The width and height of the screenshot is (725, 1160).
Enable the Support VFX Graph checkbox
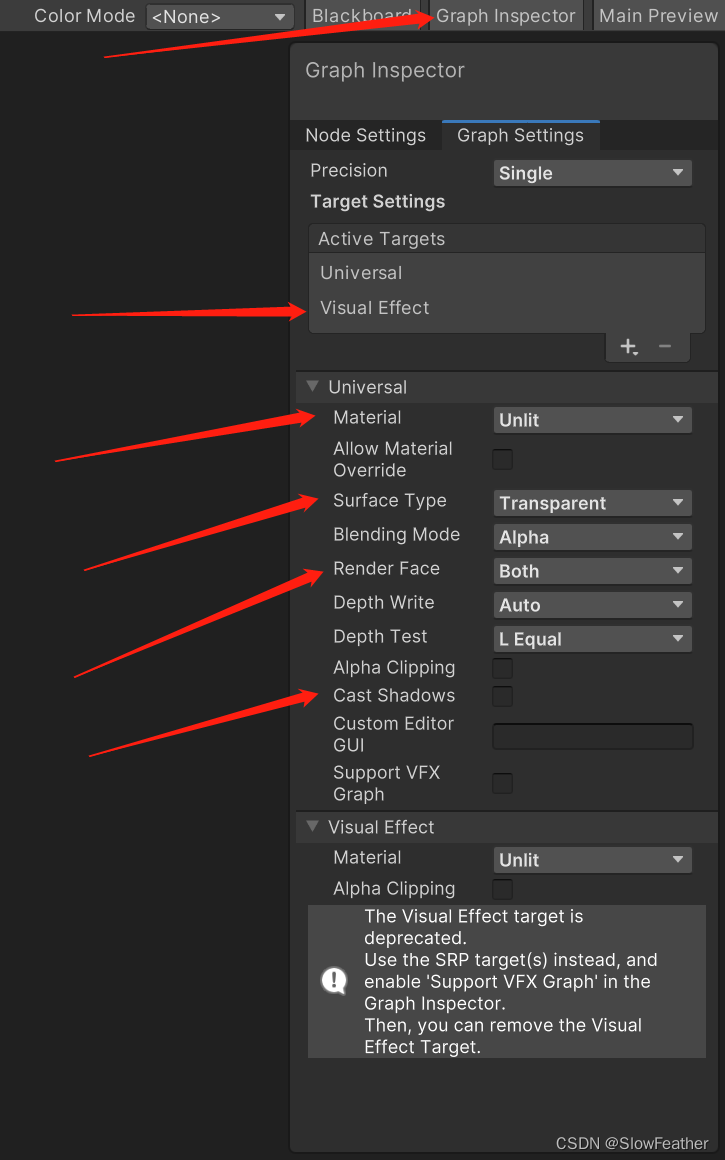pos(501,783)
